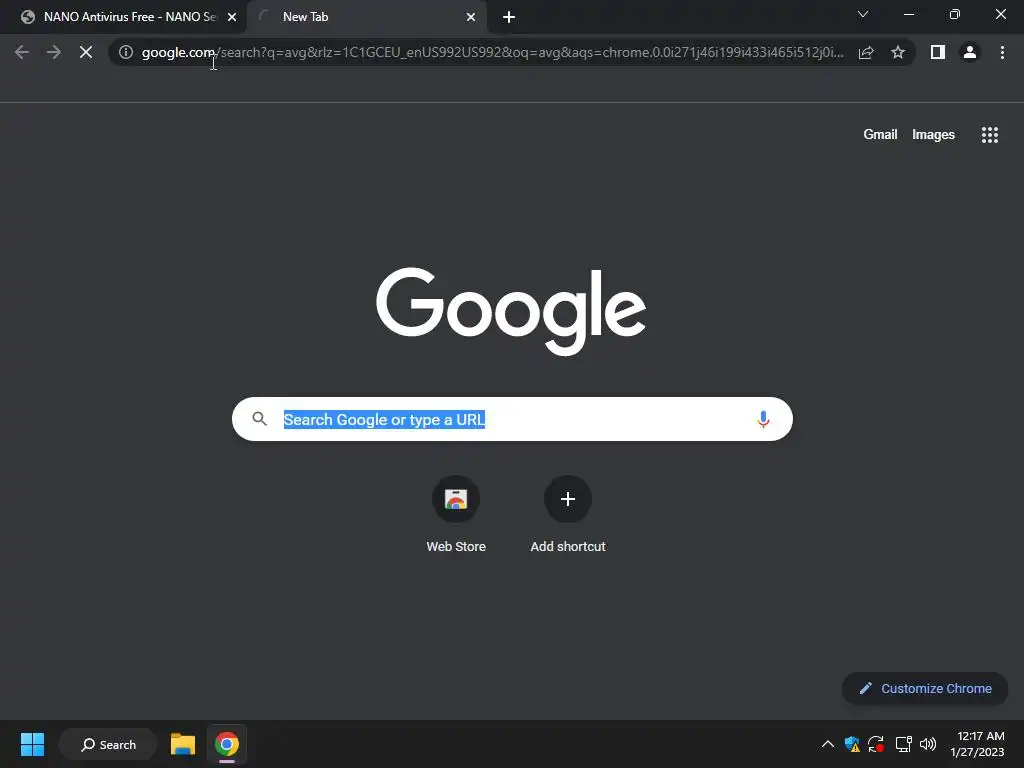This screenshot has width=1024, height=768.
Task: Bookmark this tab with the star
Action: (898, 52)
